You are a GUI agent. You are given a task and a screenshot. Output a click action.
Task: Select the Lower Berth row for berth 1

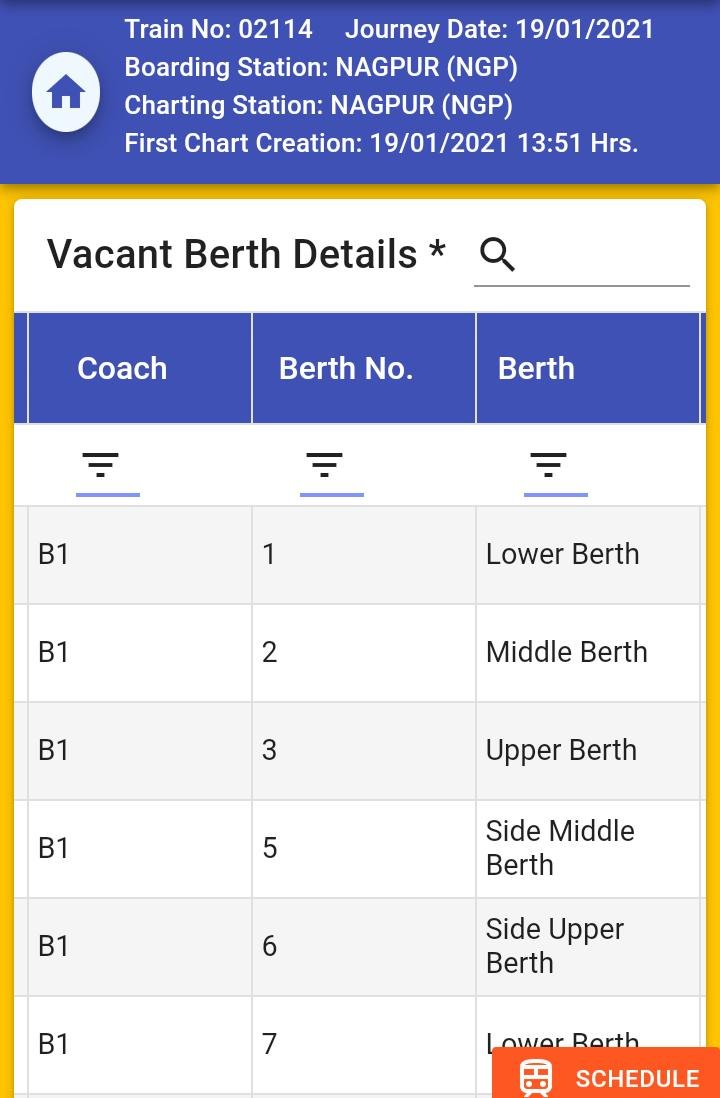click(x=562, y=554)
